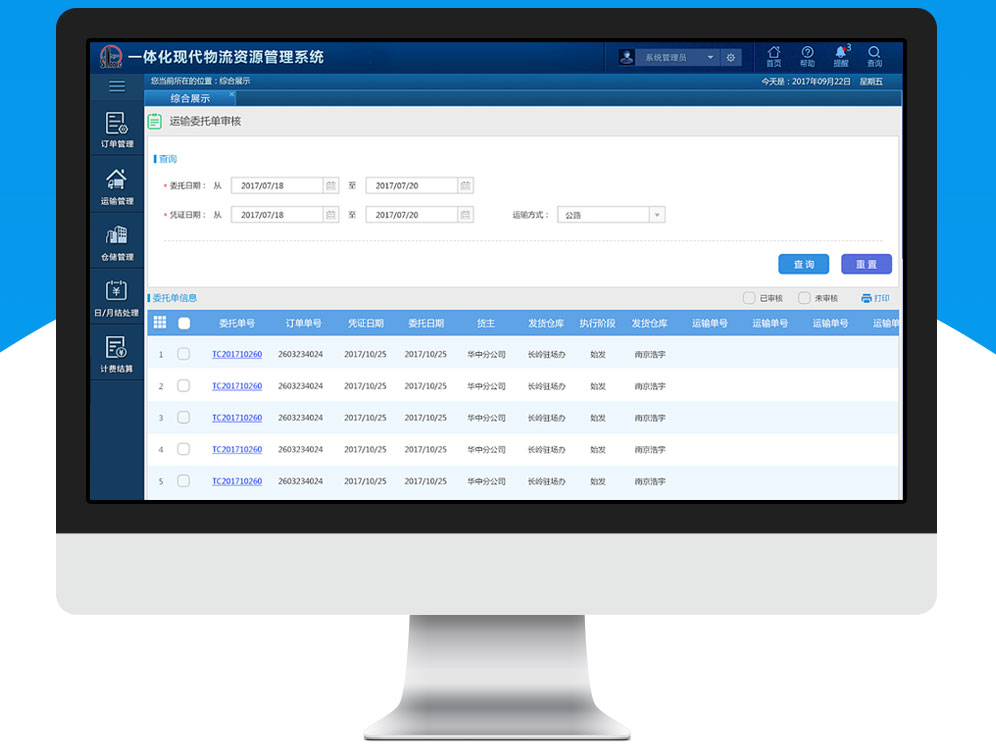
Task: Click the green clipboard icon beside 运输委托单审核
Action: 154,121
